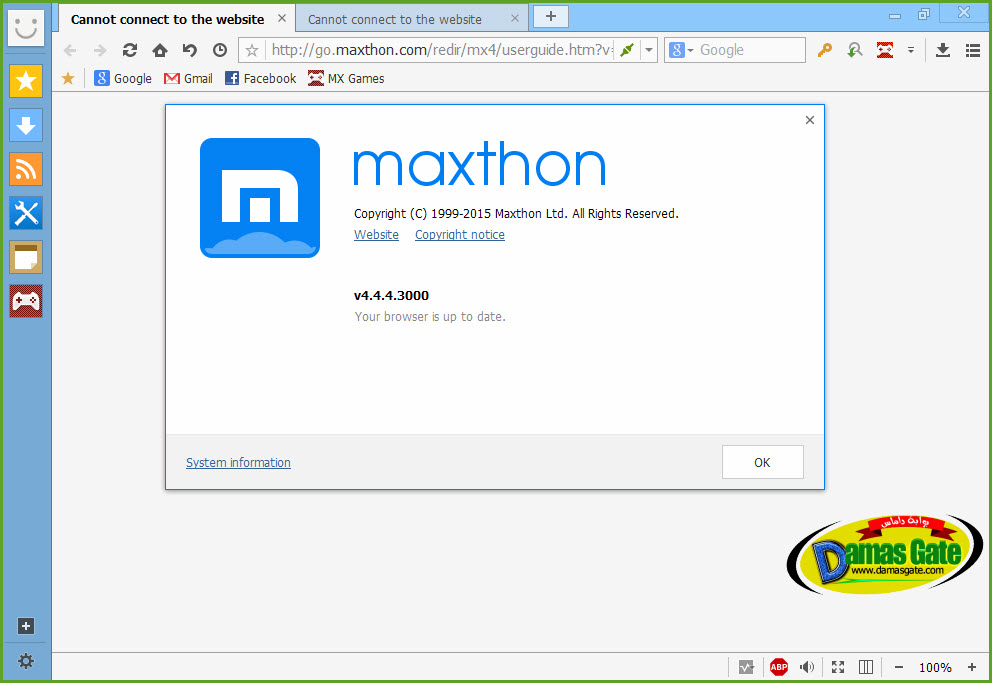Image resolution: width=992 pixels, height=683 pixels.
Task: Mute page sound in status bar
Action: click(x=807, y=667)
